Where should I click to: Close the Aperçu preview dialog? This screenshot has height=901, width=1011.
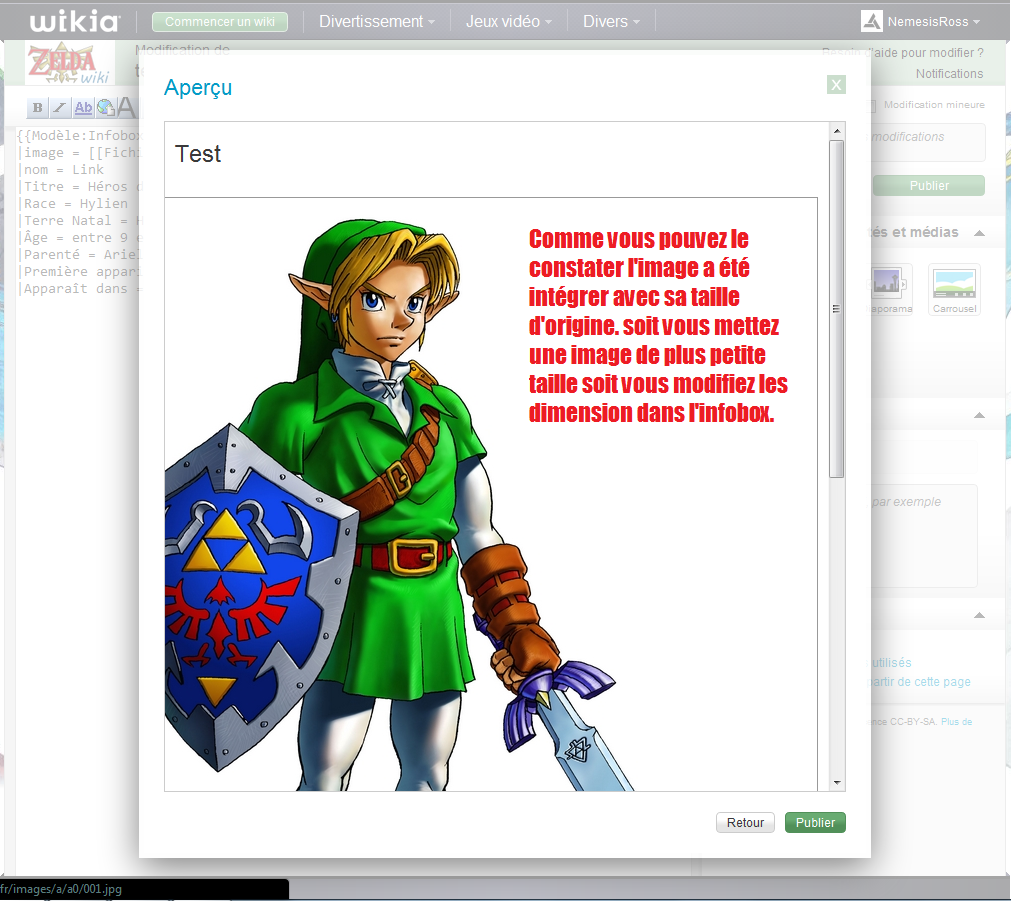coord(837,85)
